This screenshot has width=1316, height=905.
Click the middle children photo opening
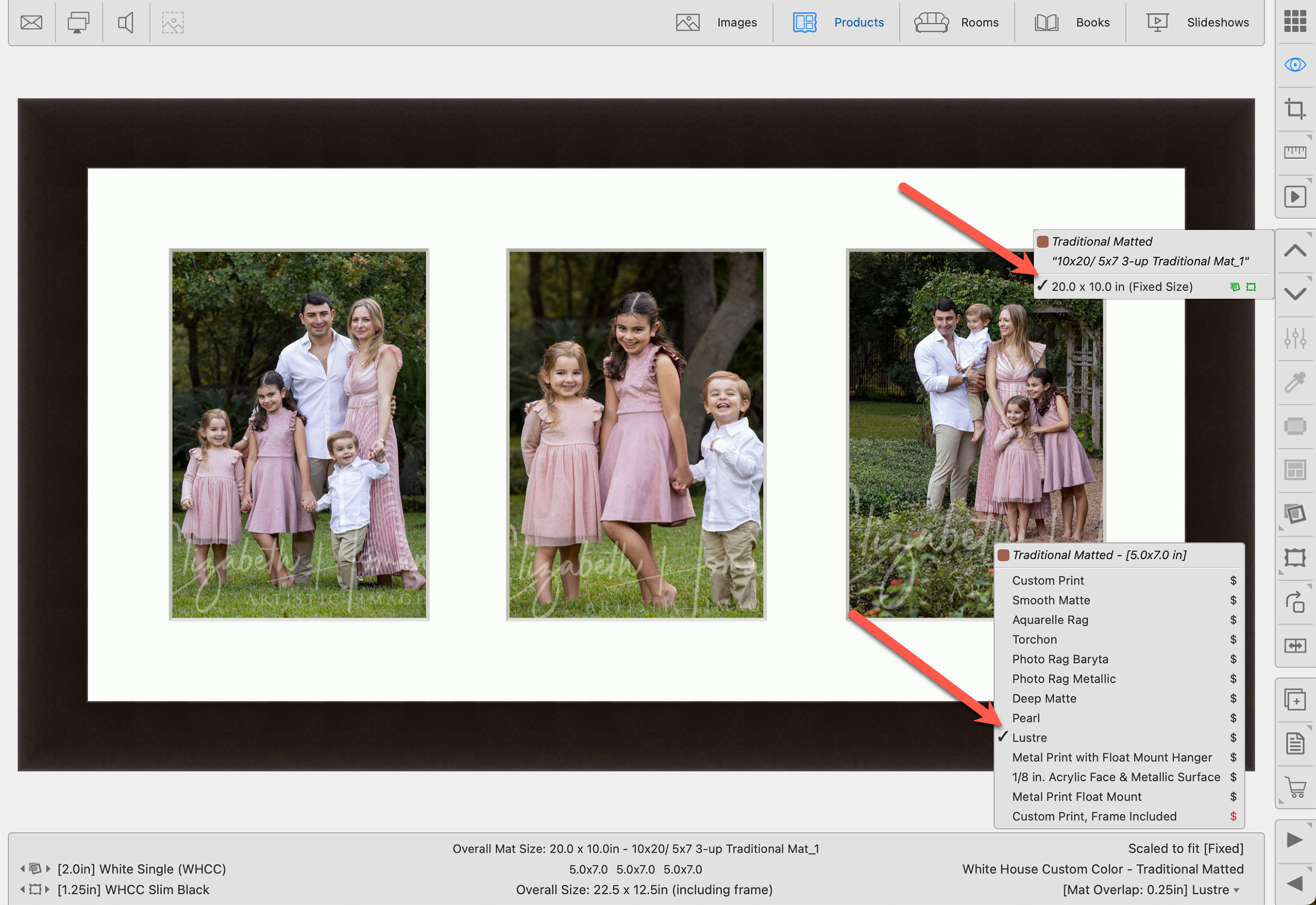coord(636,434)
